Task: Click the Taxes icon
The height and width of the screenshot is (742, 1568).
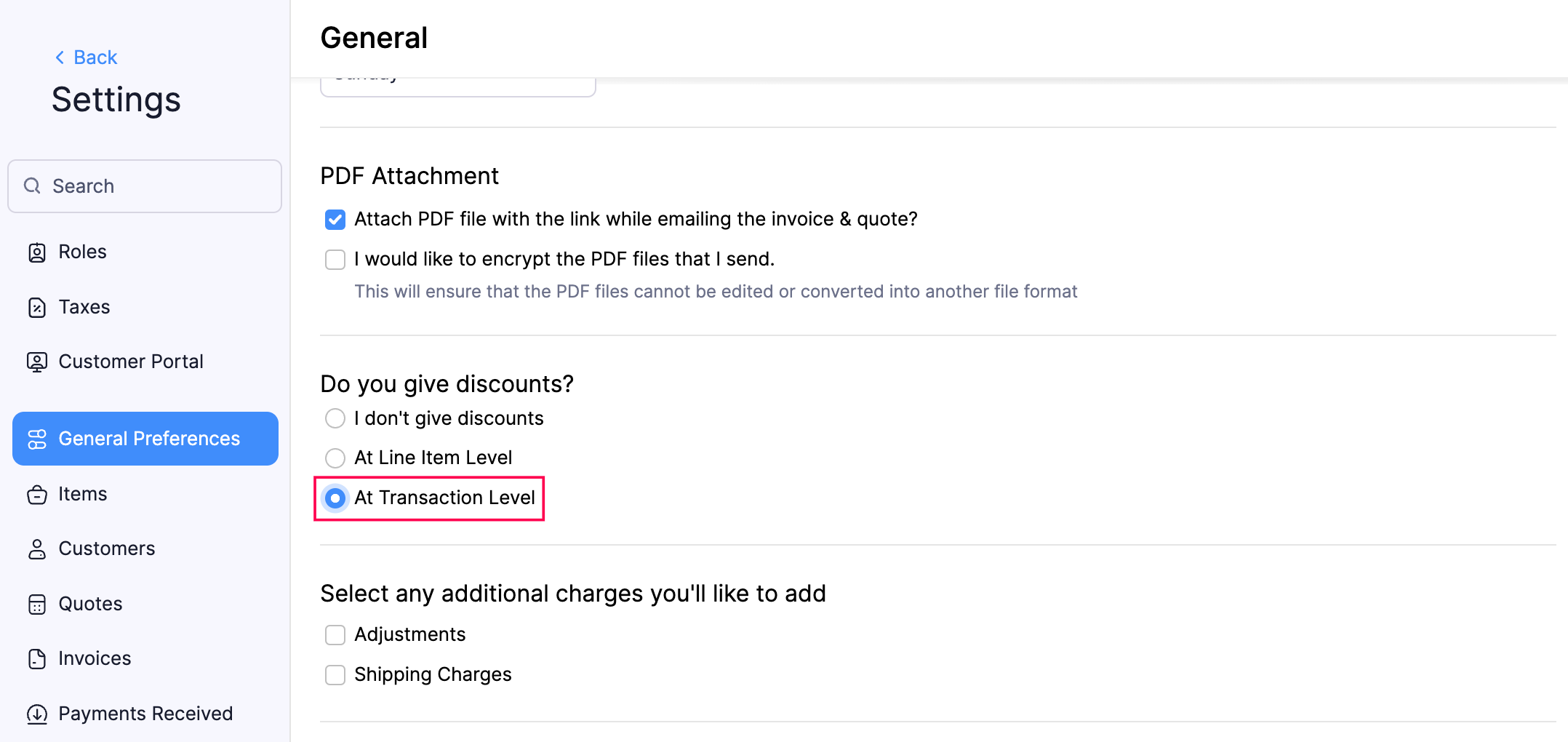Action: 38,307
